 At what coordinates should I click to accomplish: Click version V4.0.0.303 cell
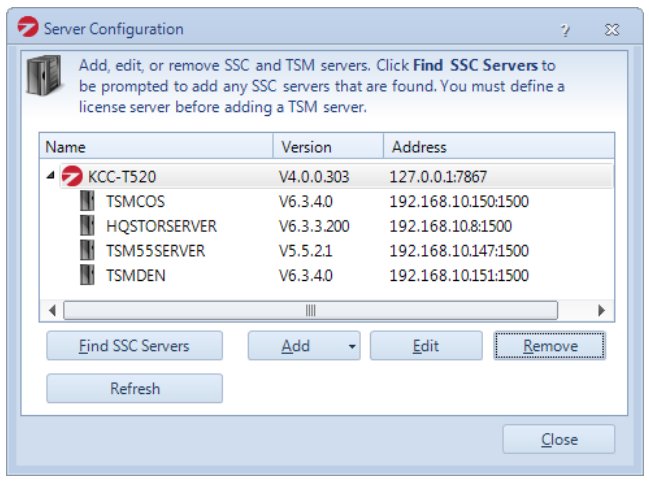coord(314,177)
